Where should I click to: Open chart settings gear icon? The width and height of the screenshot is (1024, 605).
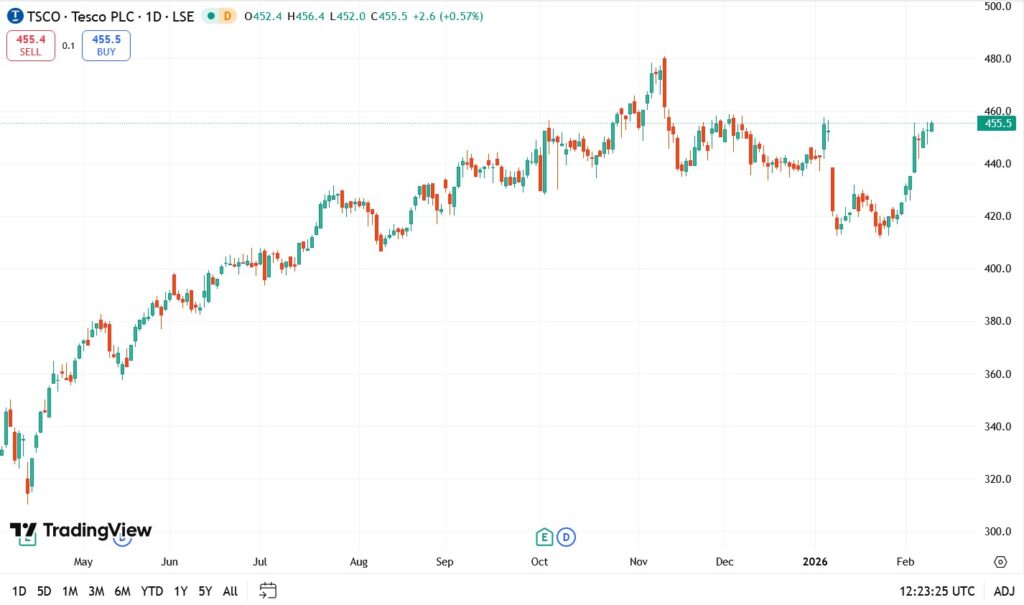pos(1000,561)
